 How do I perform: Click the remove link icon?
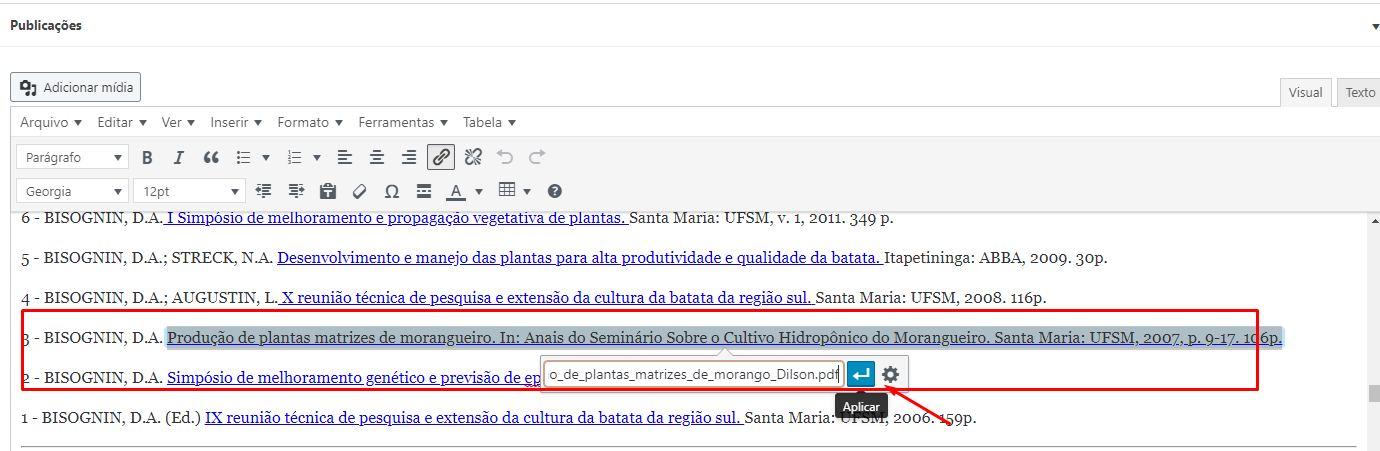(x=473, y=157)
